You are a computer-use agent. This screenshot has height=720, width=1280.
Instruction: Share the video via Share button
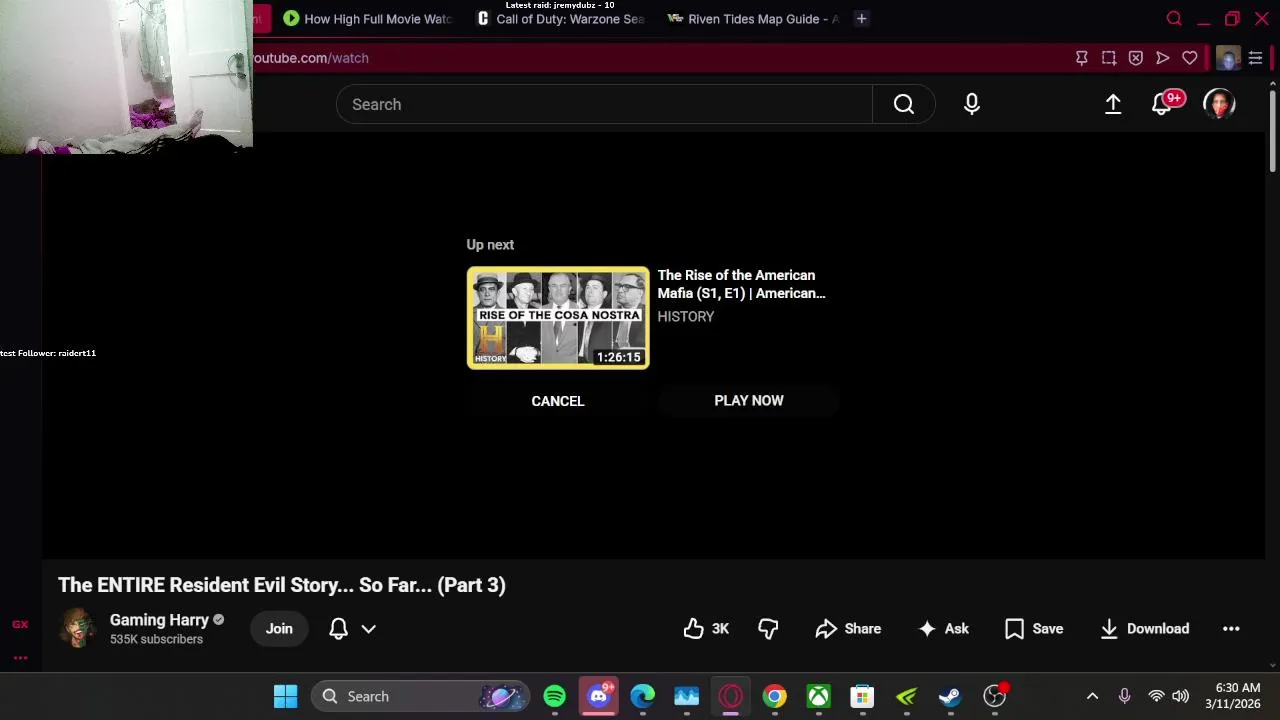click(848, 629)
